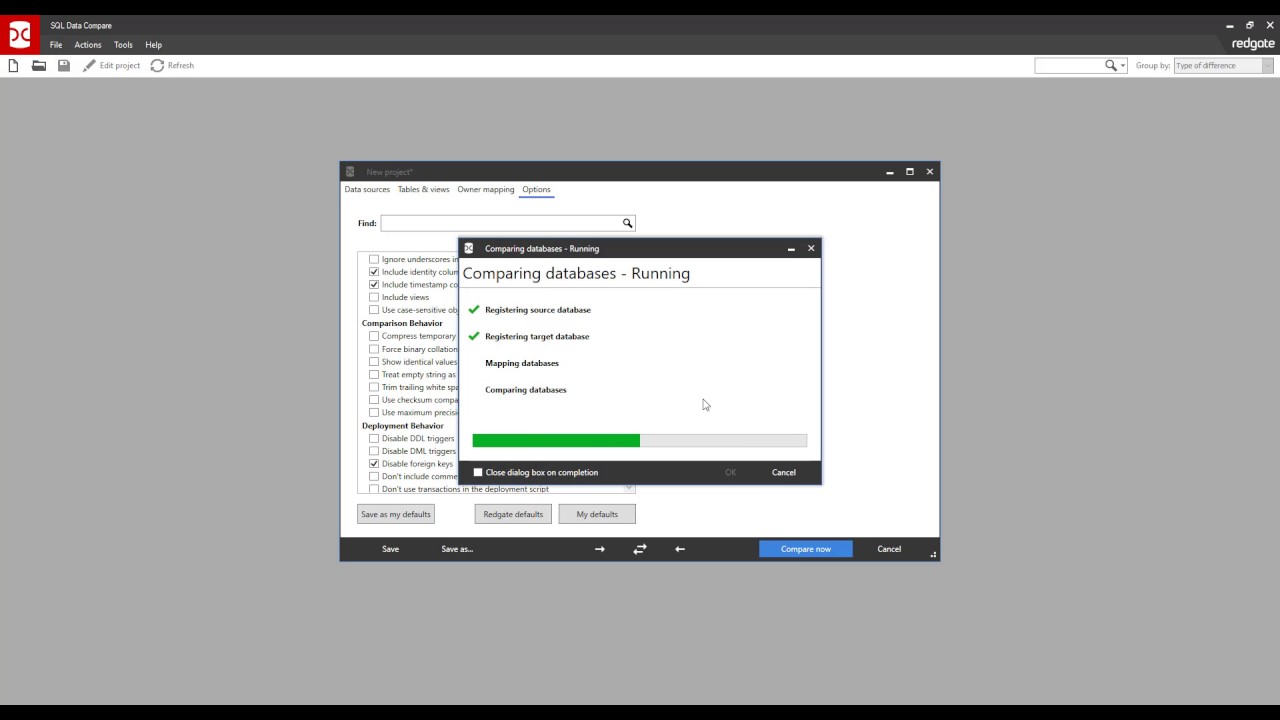The height and width of the screenshot is (720, 1280).
Task: Check the Use case-sensitive object option
Action: (374, 311)
